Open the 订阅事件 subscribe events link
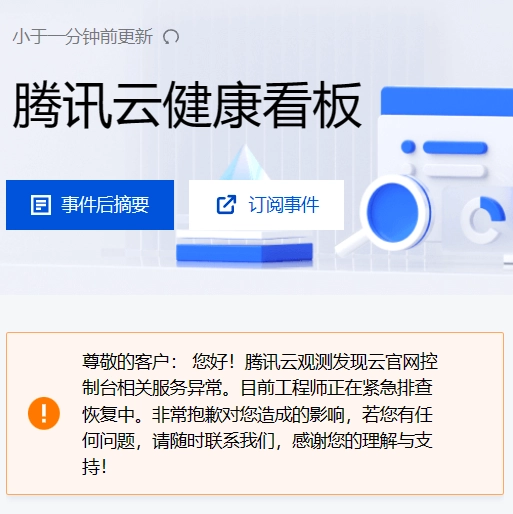 [x=266, y=205]
